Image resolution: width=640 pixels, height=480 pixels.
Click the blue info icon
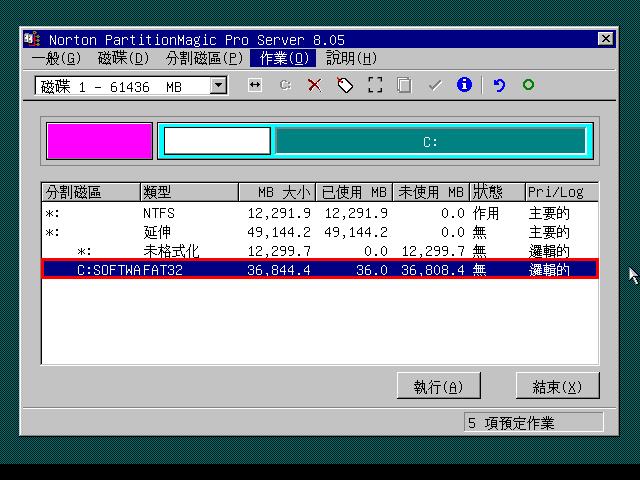click(464, 85)
